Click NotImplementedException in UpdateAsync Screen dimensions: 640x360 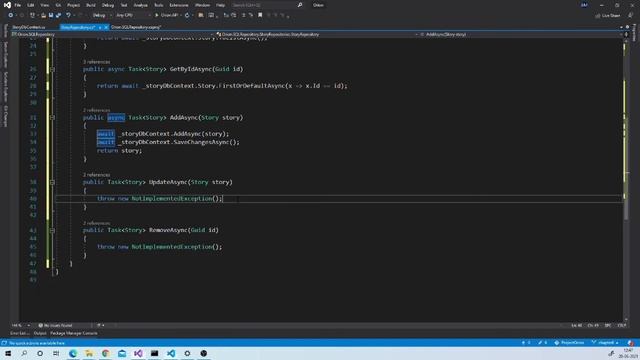tap(171, 198)
